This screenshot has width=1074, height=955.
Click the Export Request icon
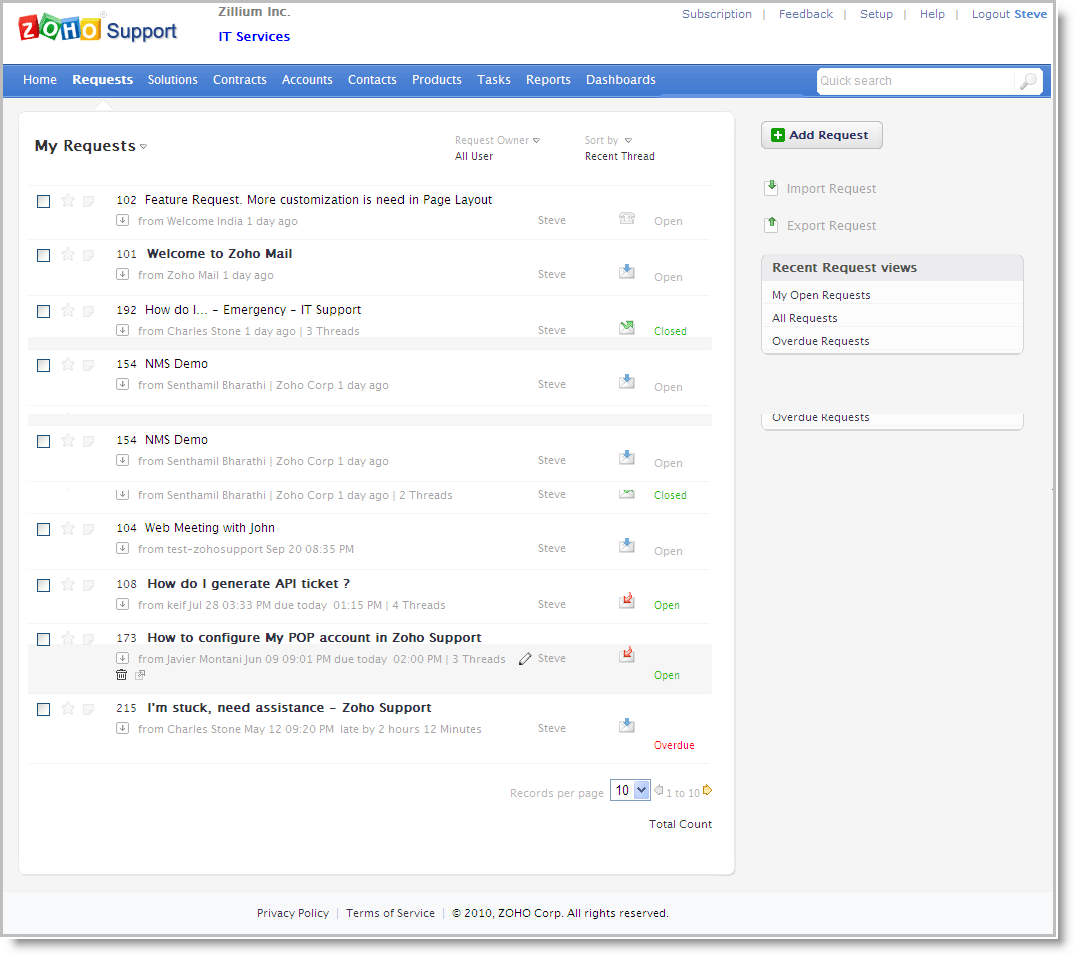coord(771,224)
